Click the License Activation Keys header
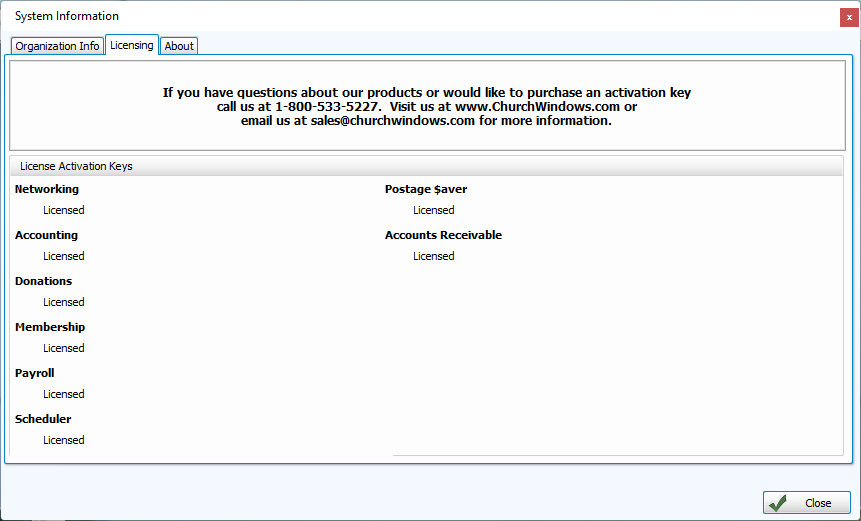 [76, 166]
